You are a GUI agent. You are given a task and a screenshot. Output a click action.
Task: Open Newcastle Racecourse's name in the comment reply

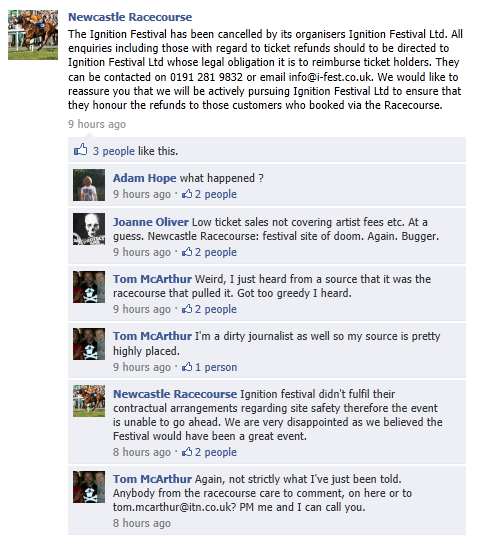(175, 394)
